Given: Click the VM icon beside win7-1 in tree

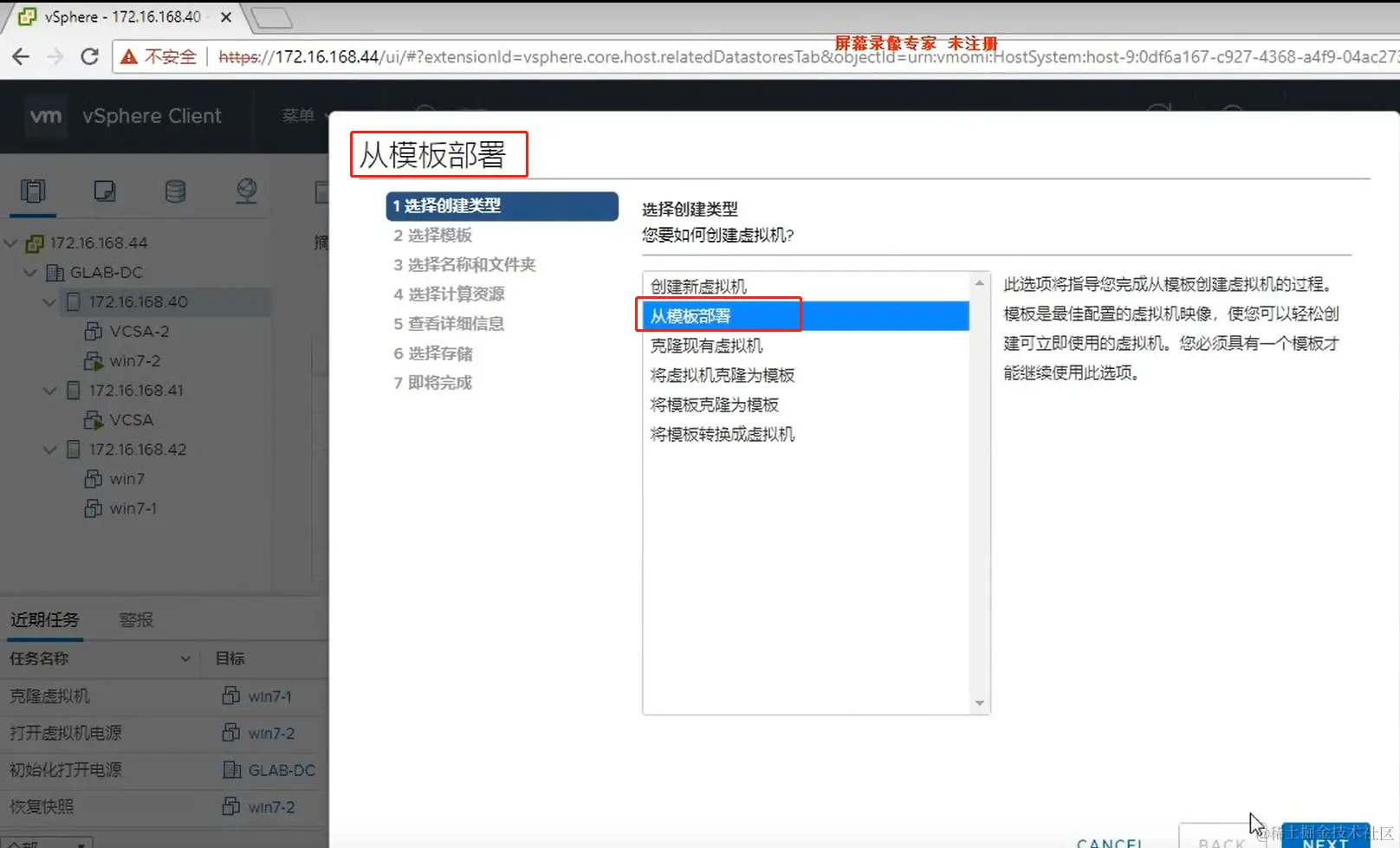Looking at the screenshot, I should point(93,508).
